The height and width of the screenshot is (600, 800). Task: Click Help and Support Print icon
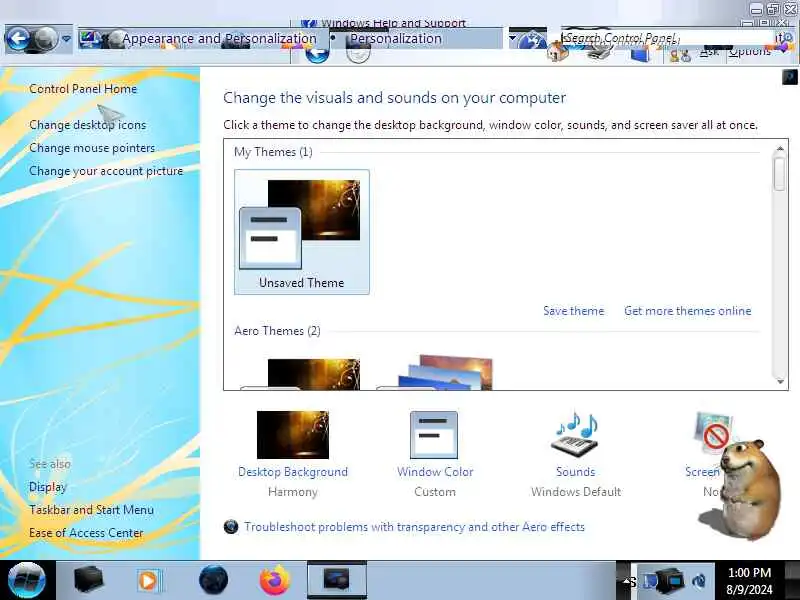[600, 53]
